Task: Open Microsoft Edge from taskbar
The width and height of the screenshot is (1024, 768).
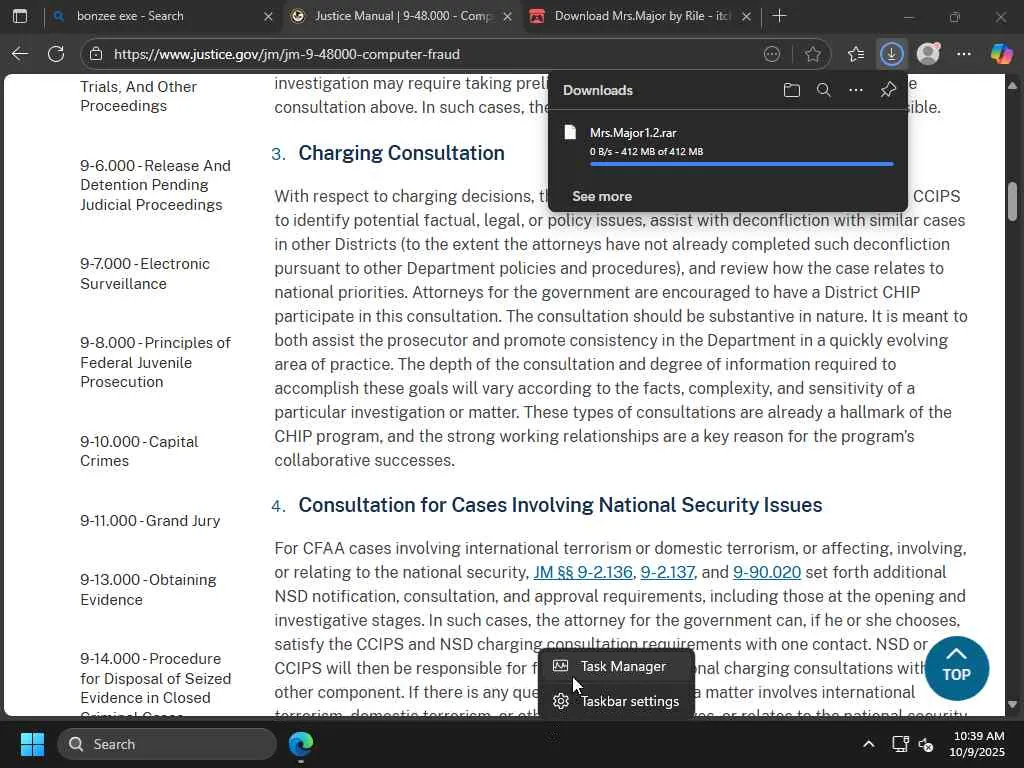Action: point(301,744)
